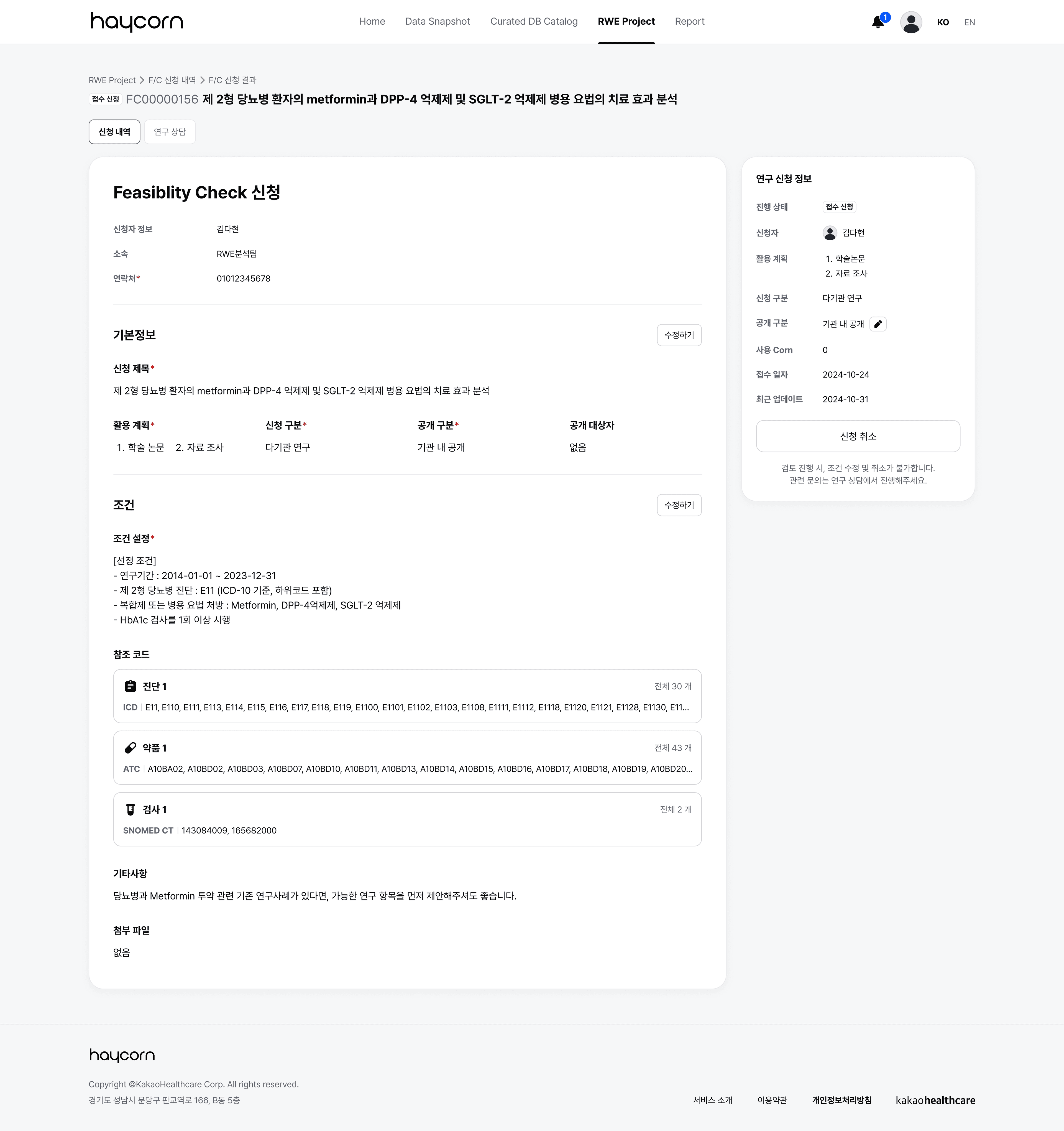
Task: Click 수정하기 next to 기본정보
Action: coord(679,335)
